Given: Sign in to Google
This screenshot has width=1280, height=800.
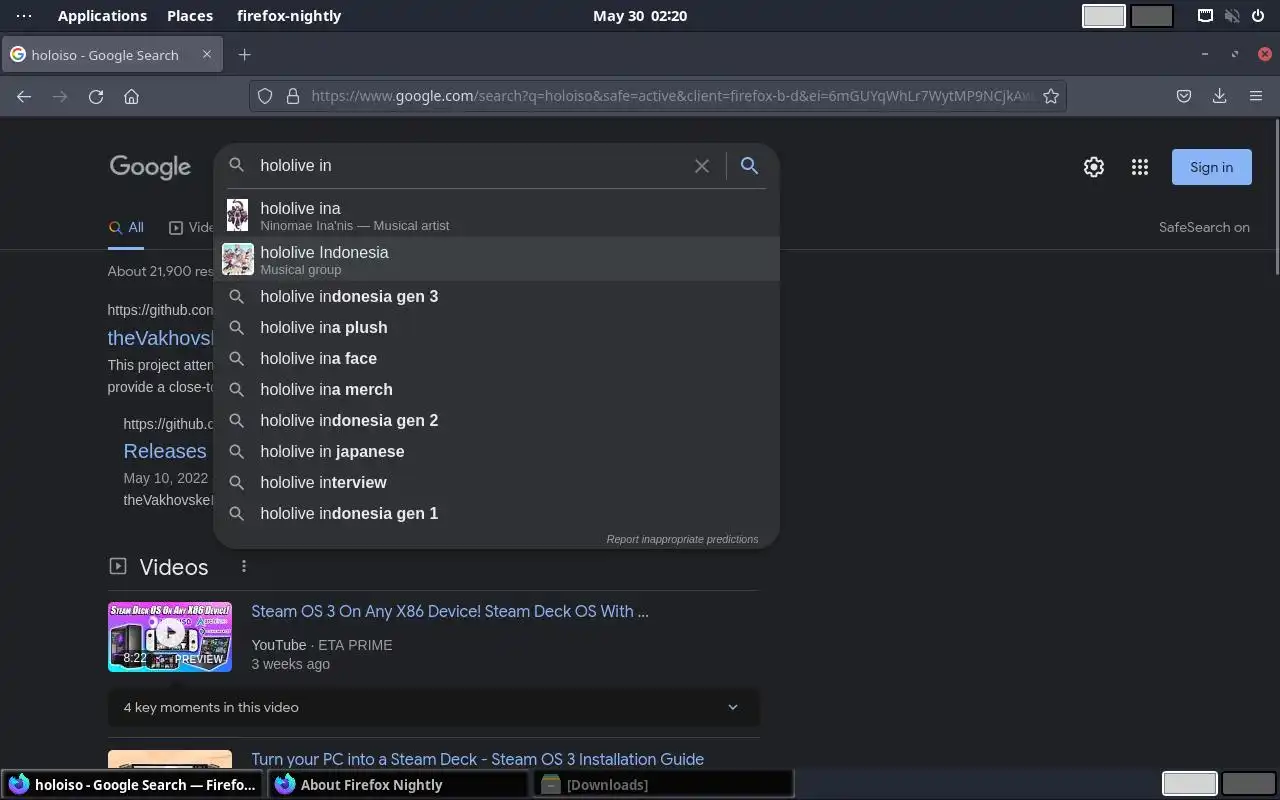Looking at the screenshot, I should (1211, 167).
